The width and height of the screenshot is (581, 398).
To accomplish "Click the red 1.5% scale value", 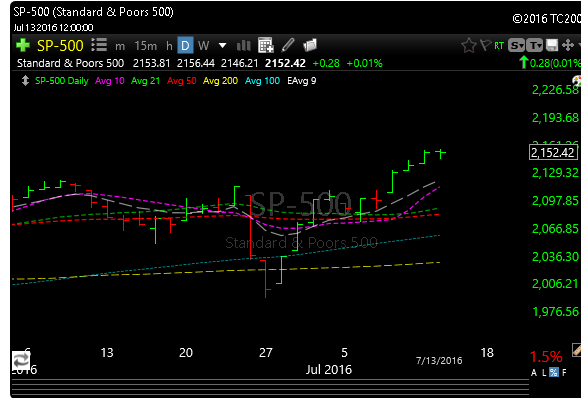I will click(x=546, y=357).
